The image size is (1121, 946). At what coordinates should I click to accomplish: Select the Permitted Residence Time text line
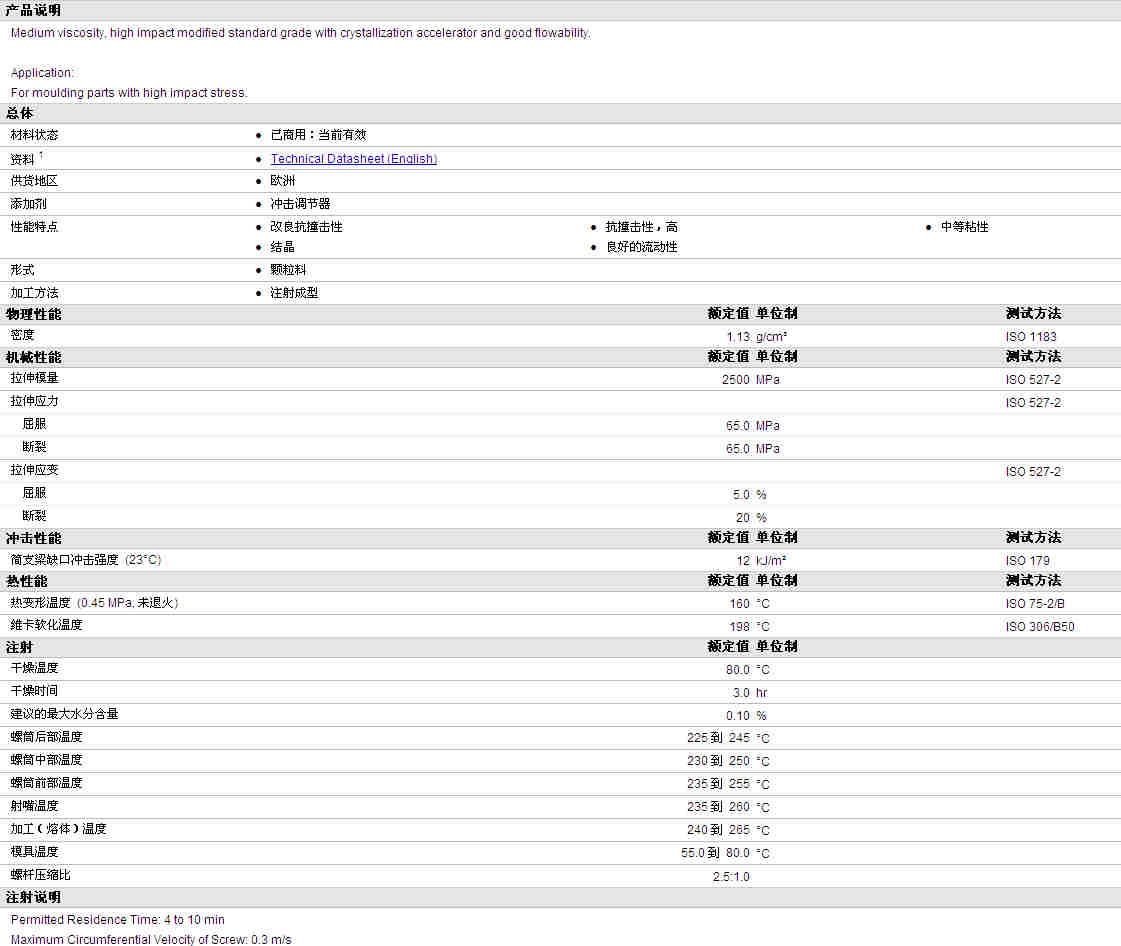(x=117, y=920)
